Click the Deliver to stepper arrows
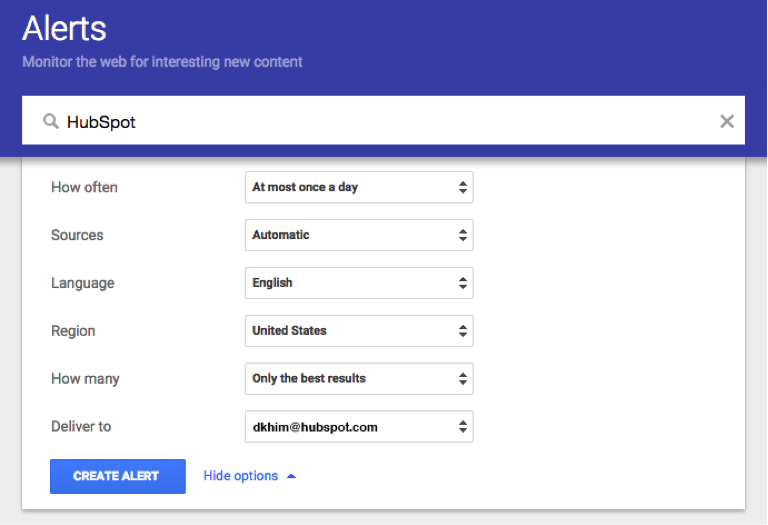The height and width of the screenshot is (525, 768). point(462,427)
